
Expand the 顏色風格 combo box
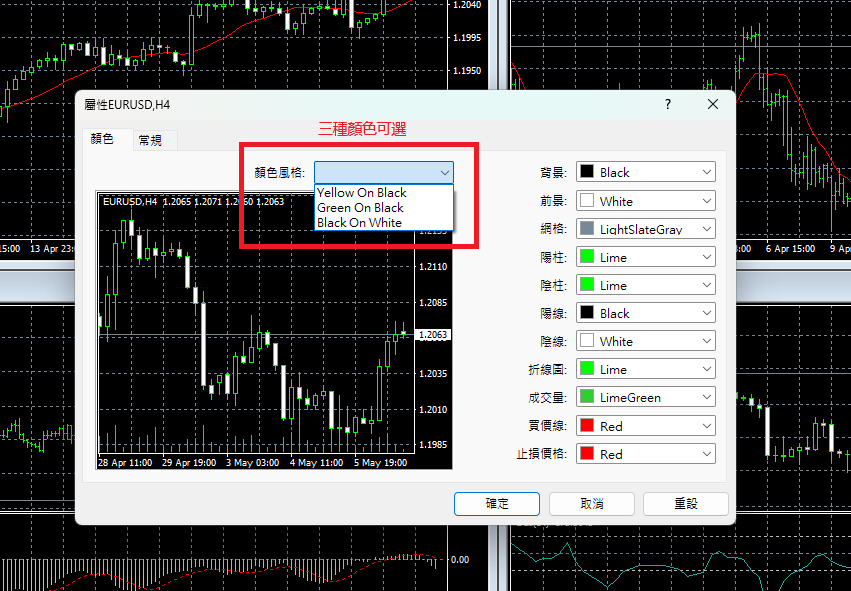[384, 173]
